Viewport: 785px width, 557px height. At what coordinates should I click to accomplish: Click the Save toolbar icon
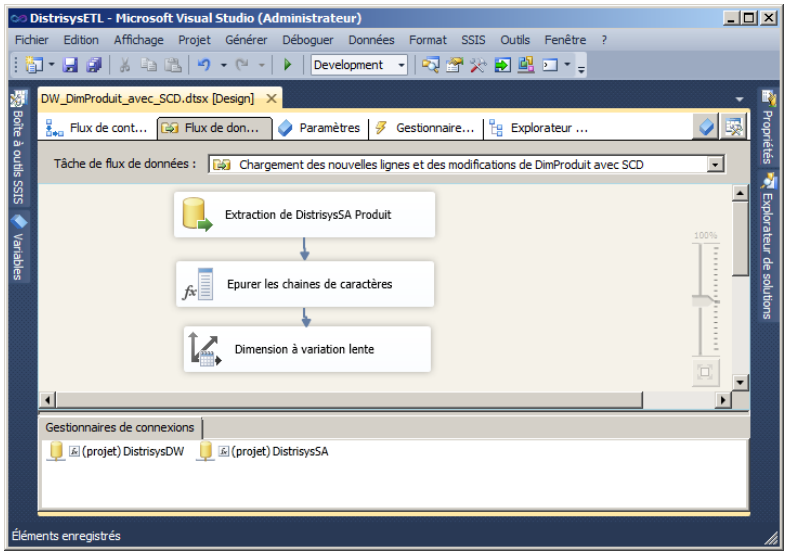[x=71, y=65]
